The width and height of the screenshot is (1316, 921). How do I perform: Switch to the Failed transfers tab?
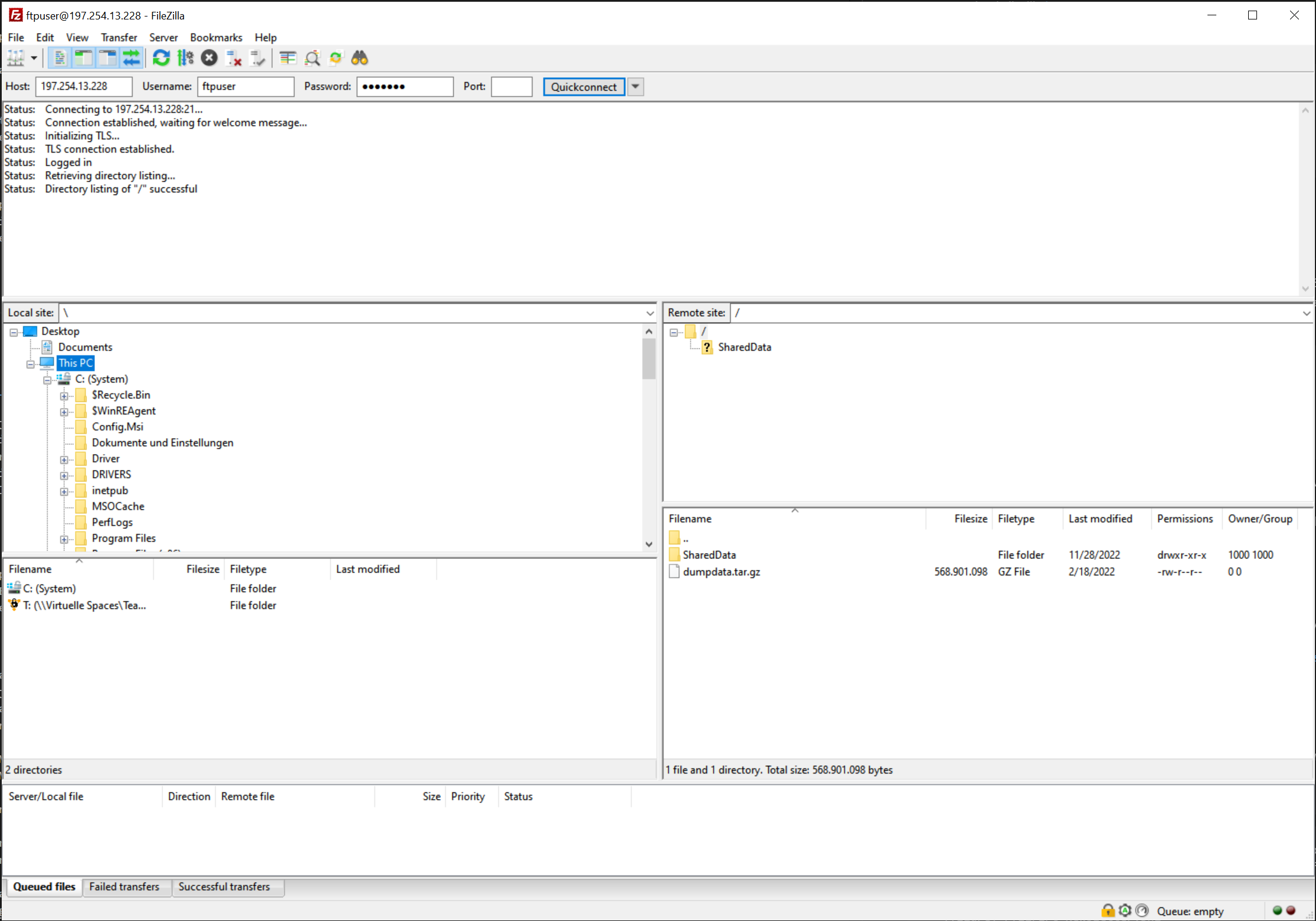coord(124,887)
